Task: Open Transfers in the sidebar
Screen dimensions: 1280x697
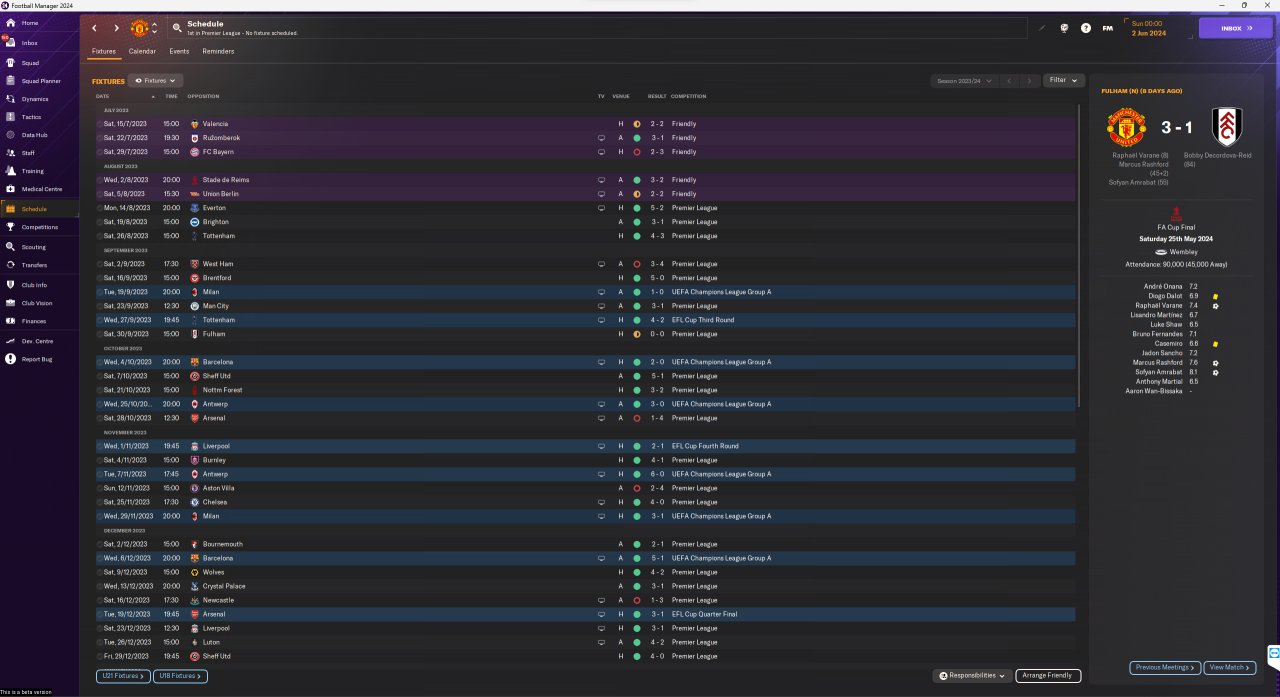Action: (x=34, y=265)
